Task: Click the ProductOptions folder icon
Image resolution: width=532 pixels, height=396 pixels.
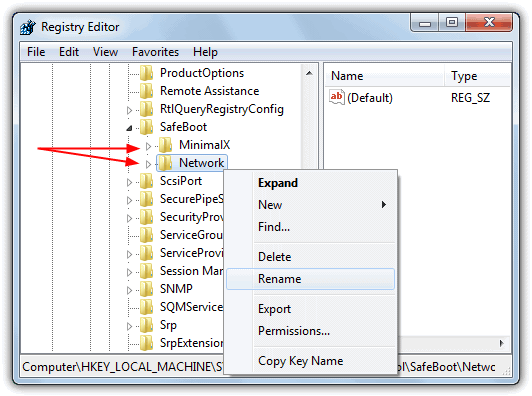Action: click(x=147, y=73)
